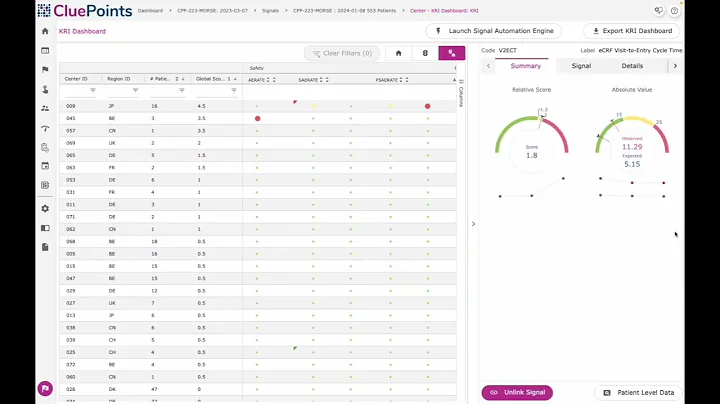Go to previous tabs with left chevron
The height and width of the screenshot is (404, 720).
[489, 66]
